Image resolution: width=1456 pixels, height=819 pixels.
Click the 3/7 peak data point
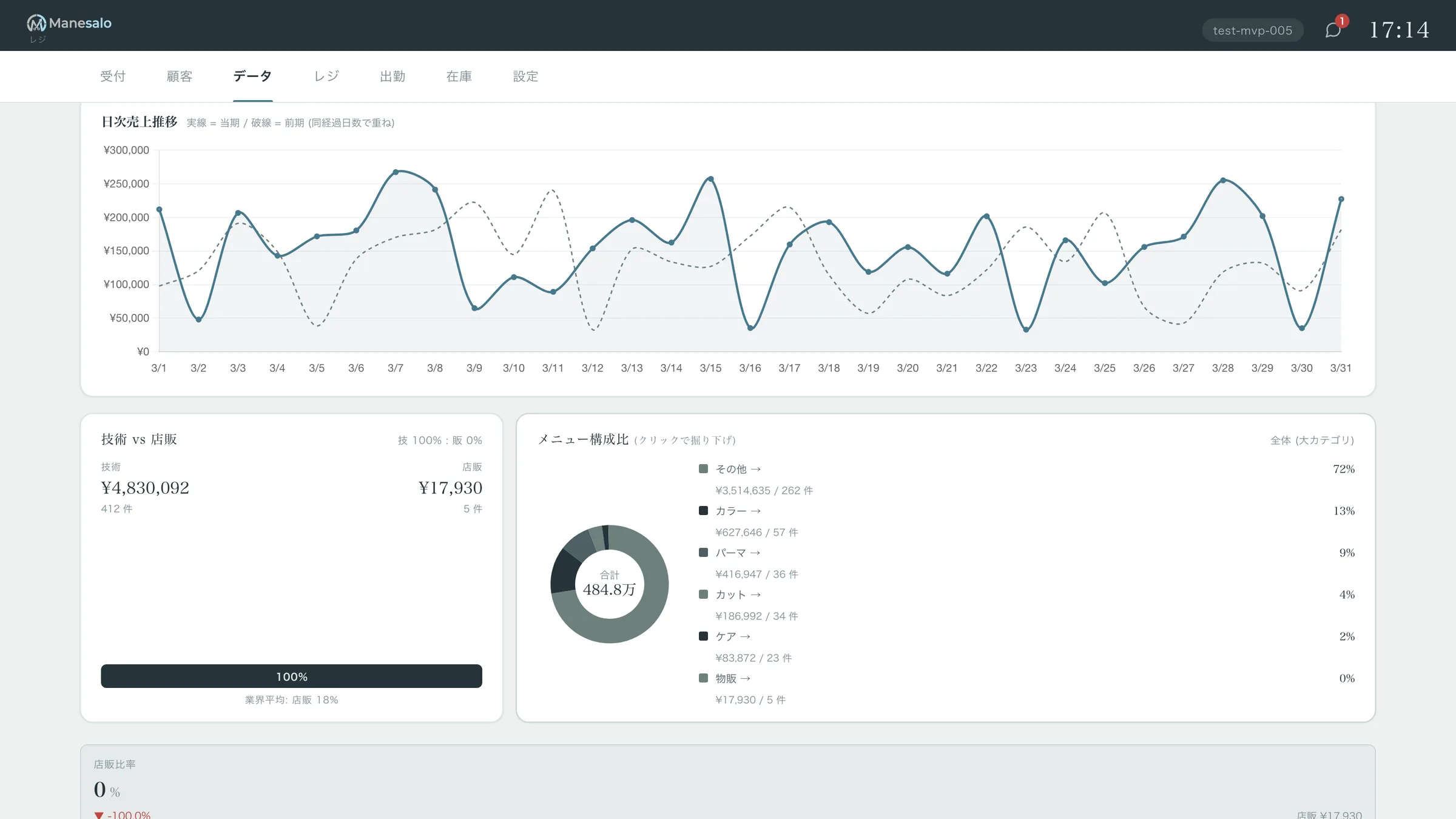tap(396, 172)
